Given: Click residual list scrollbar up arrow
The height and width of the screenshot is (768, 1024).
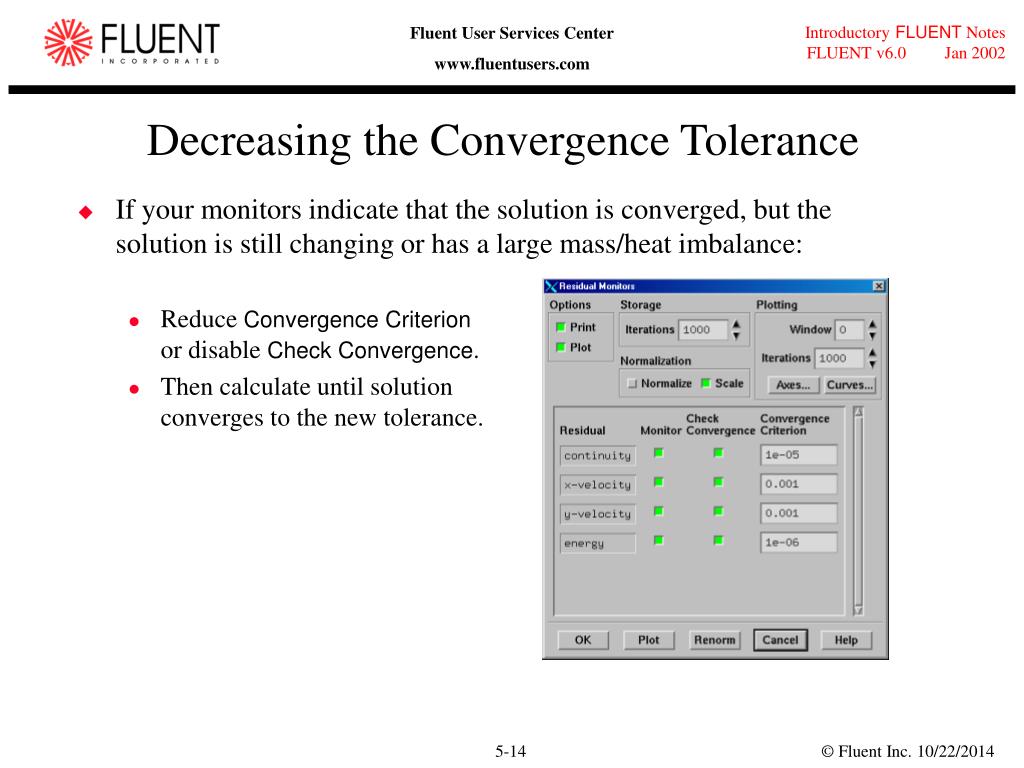Looking at the screenshot, I should [x=859, y=412].
